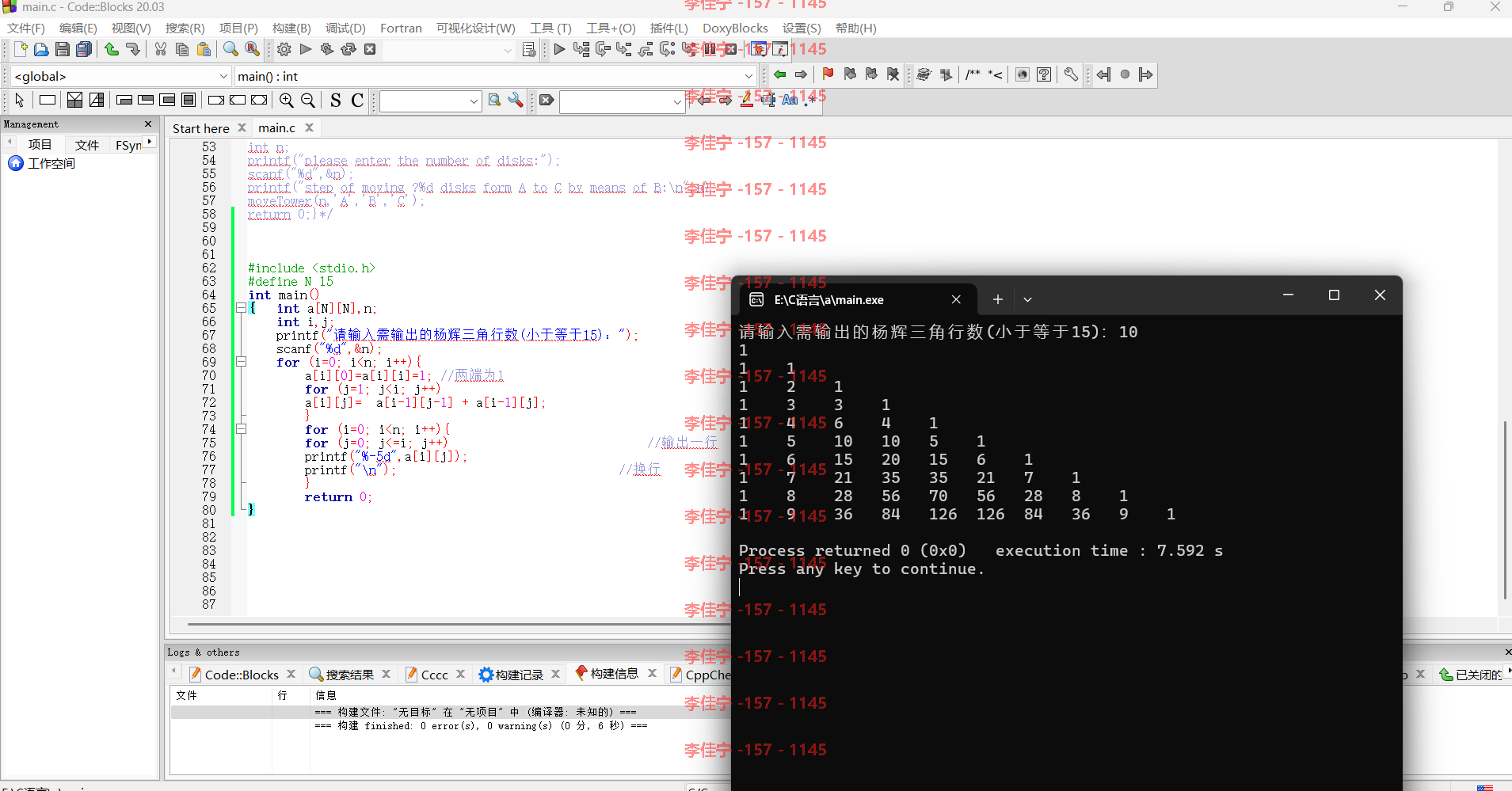Jump back with the green left arrow
This screenshot has width=1512, height=791.
[780, 74]
